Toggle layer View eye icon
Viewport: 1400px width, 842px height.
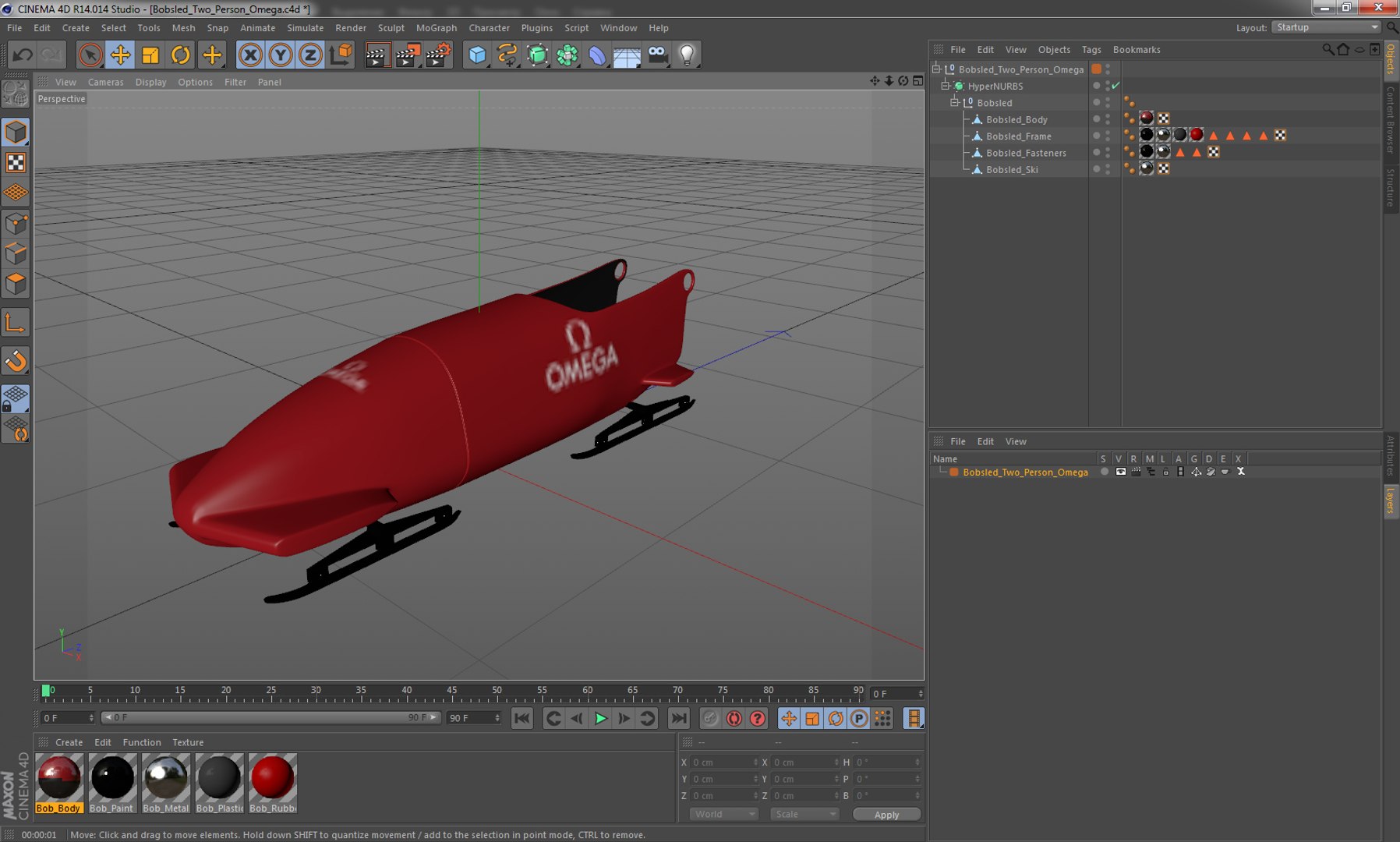click(1121, 472)
